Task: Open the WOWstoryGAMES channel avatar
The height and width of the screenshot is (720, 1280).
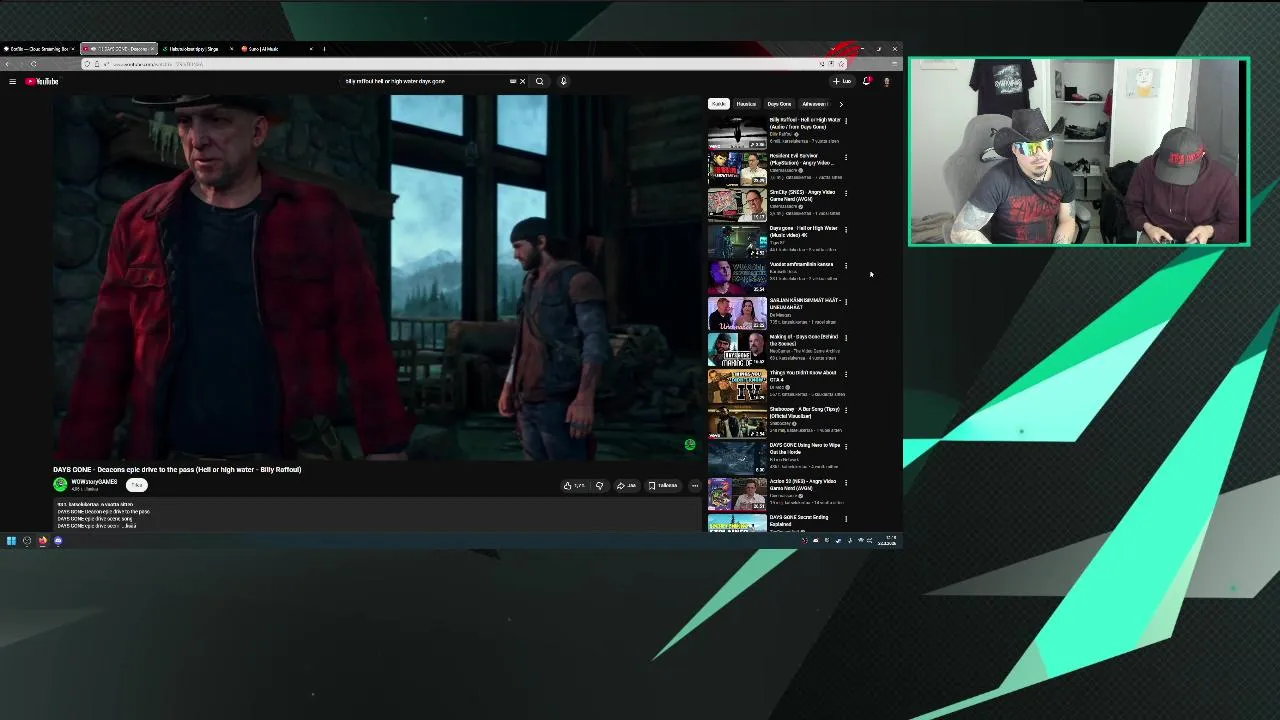Action: click(x=60, y=485)
